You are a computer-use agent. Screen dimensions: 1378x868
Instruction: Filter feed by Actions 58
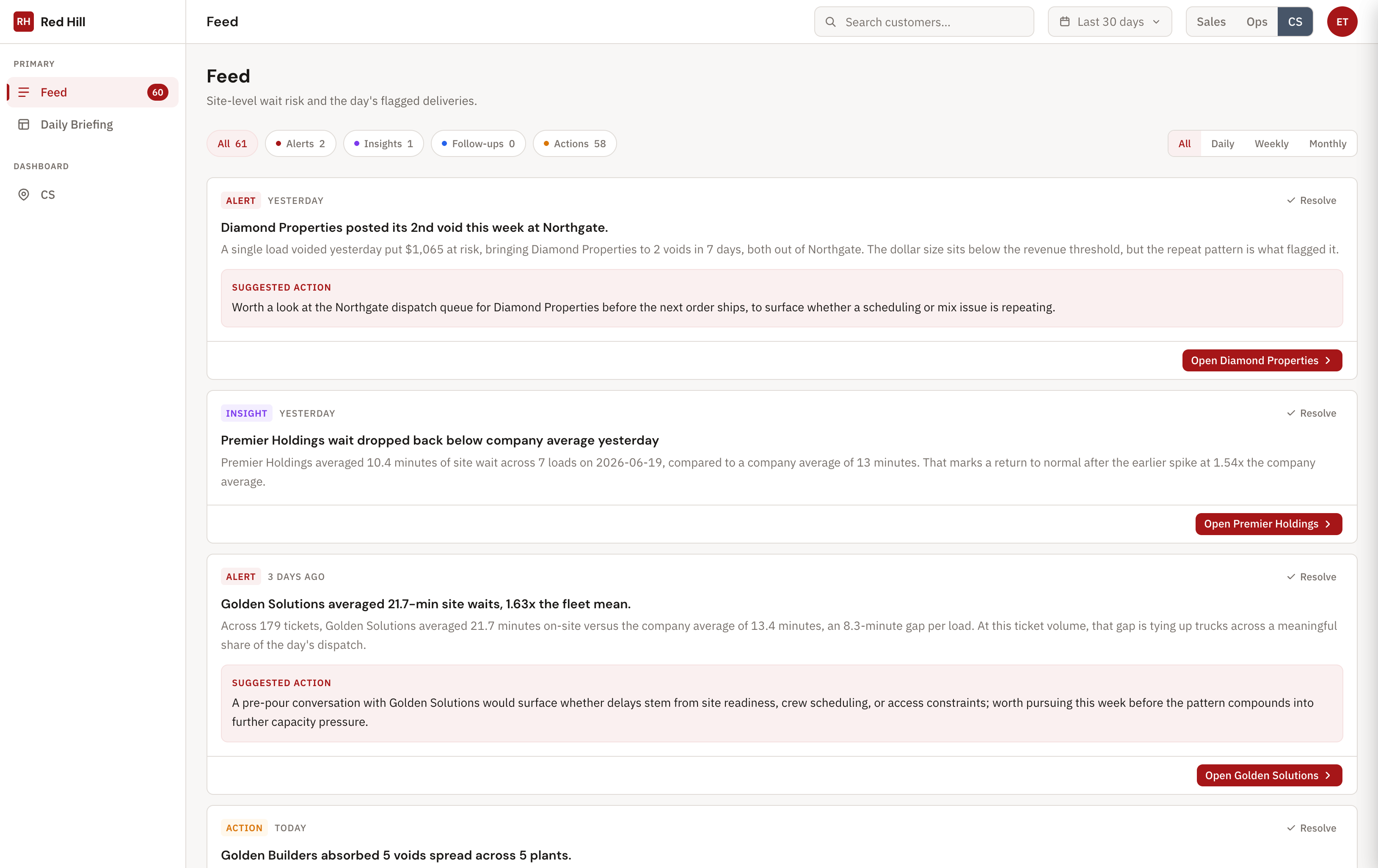[575, 143]
